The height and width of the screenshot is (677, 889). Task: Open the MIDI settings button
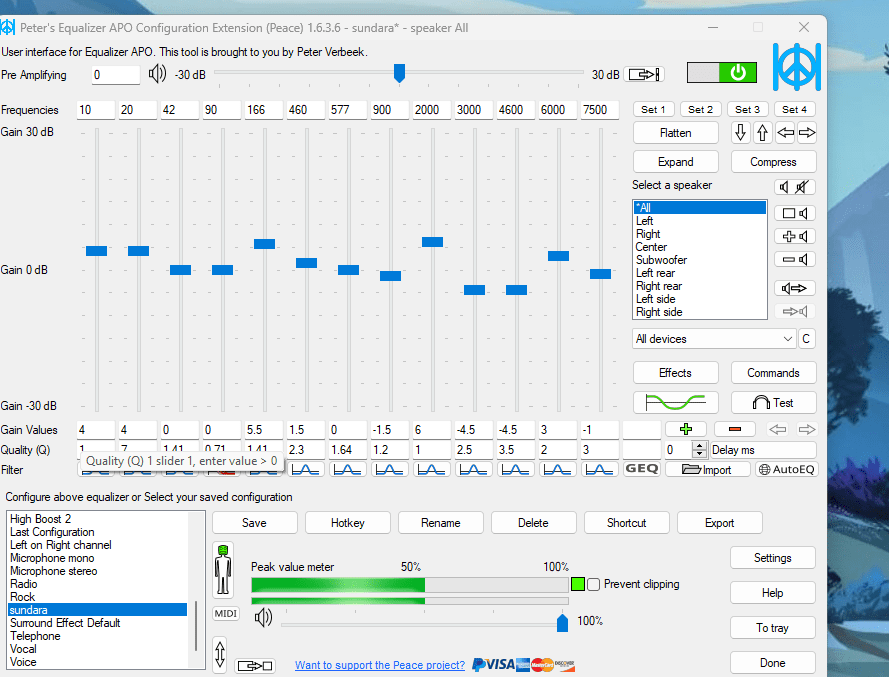(x=226, y=613)
